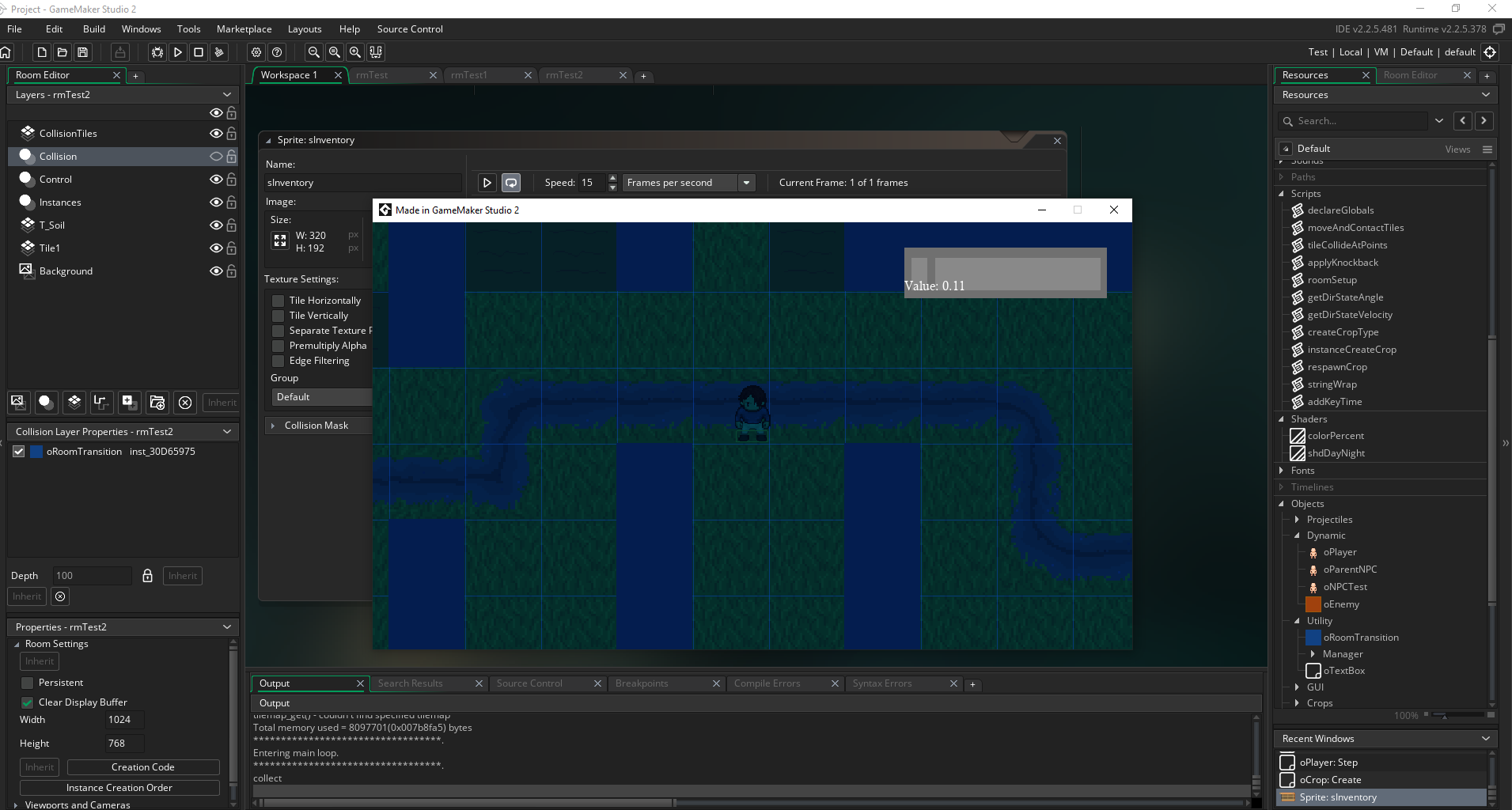Uncheck Clear Display Buffer option

click(x=28, y=702)
